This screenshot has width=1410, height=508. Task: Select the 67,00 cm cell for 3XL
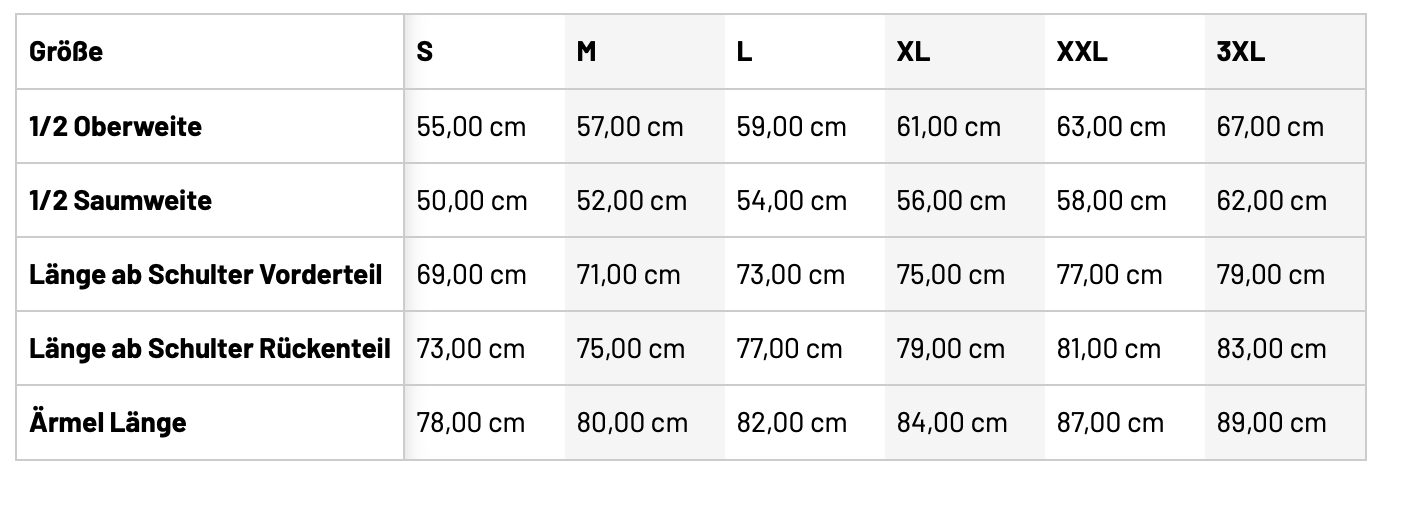[x=1270, y=127]
